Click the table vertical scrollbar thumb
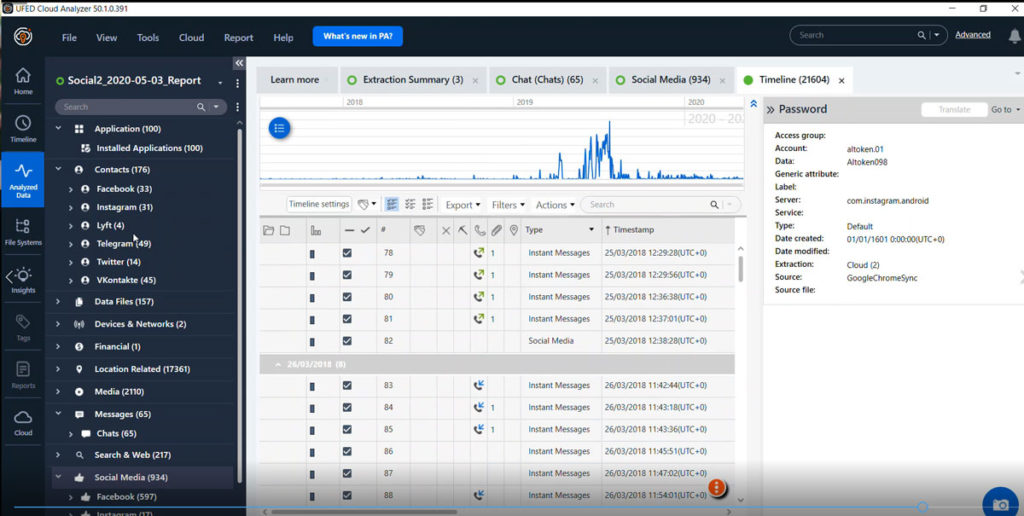The width and height of the screenshot is (1024, 516). point(741,268)
